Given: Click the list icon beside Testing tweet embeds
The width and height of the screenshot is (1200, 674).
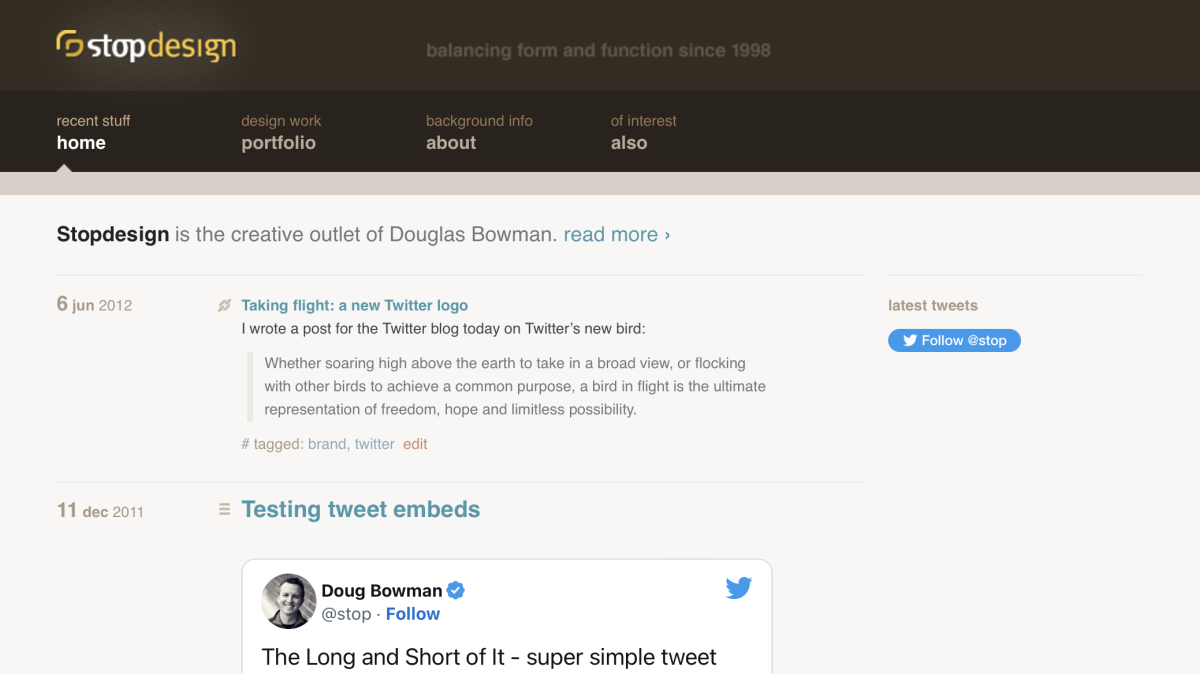Looking at the screenshot, I should [225, 510].
